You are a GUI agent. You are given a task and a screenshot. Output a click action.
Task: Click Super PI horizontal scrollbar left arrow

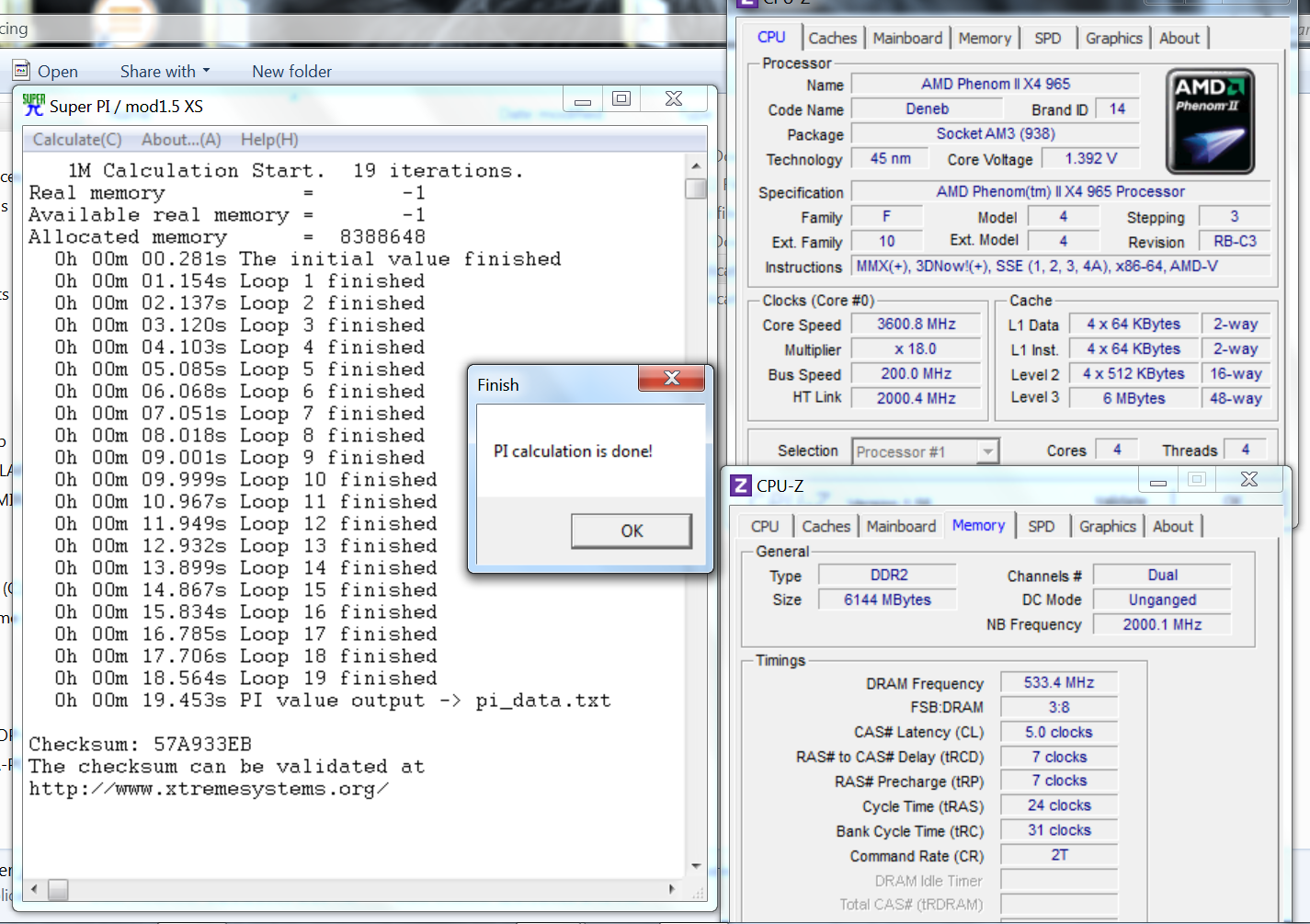tap(34, 889)
